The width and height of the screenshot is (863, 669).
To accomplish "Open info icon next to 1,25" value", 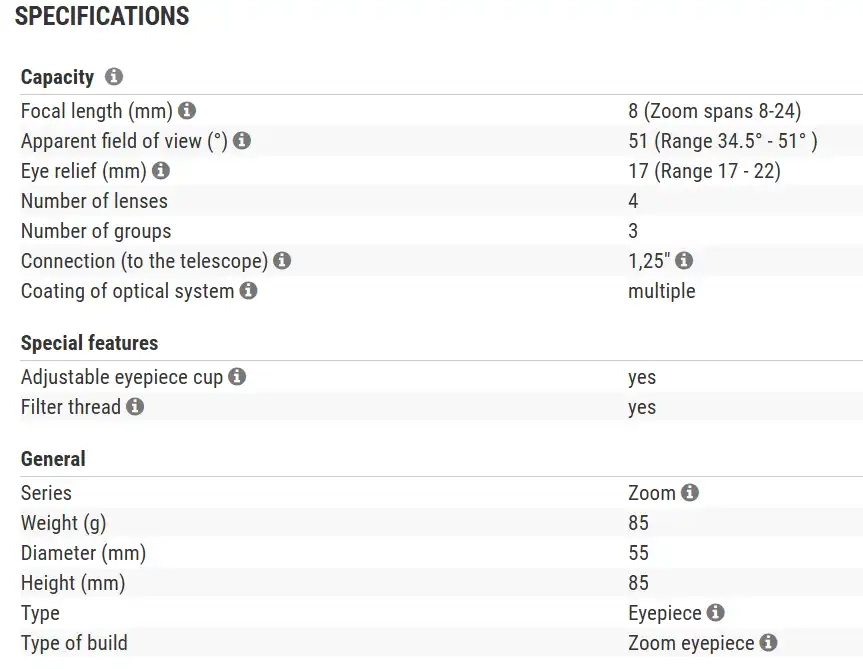I will click(683, 261).
